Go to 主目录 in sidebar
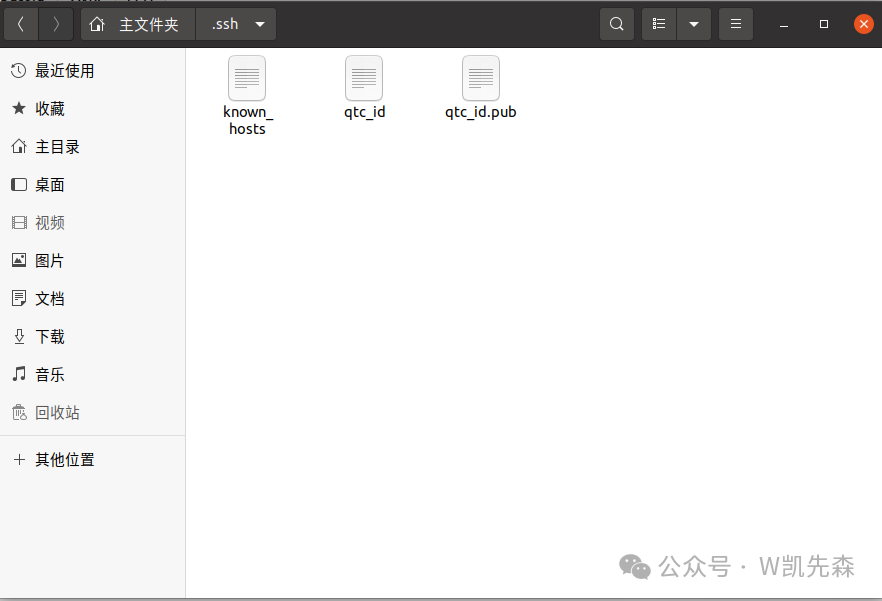This screenshot has width=882, height=601. click(x=57, y=147)
